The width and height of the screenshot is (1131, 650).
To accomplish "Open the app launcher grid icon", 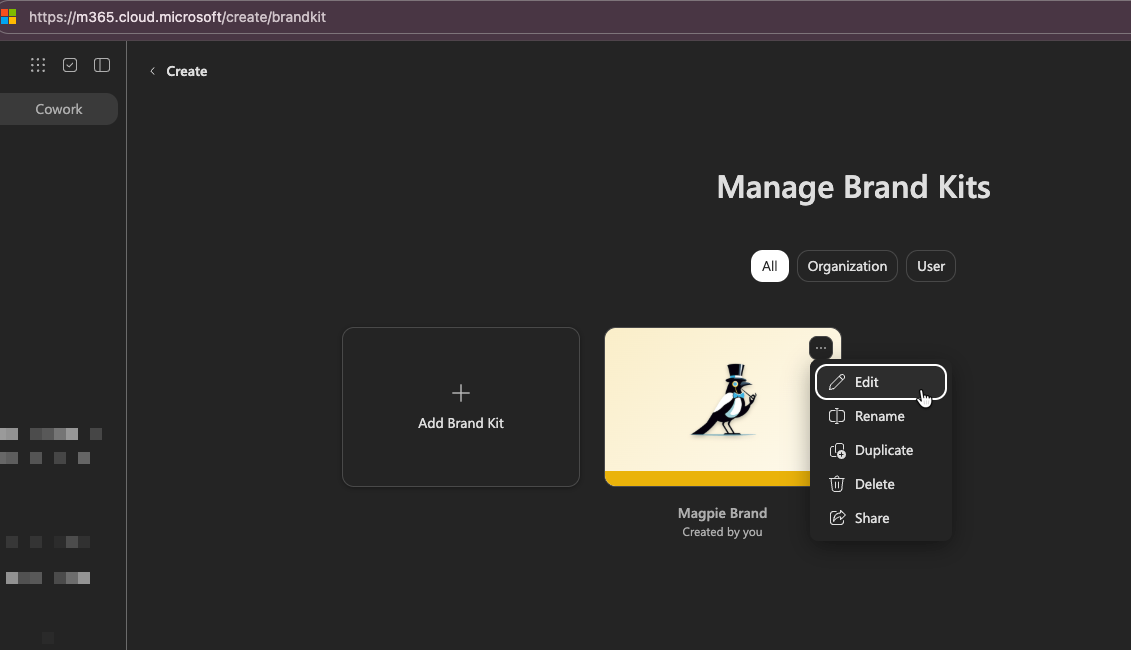I will 38,65.
